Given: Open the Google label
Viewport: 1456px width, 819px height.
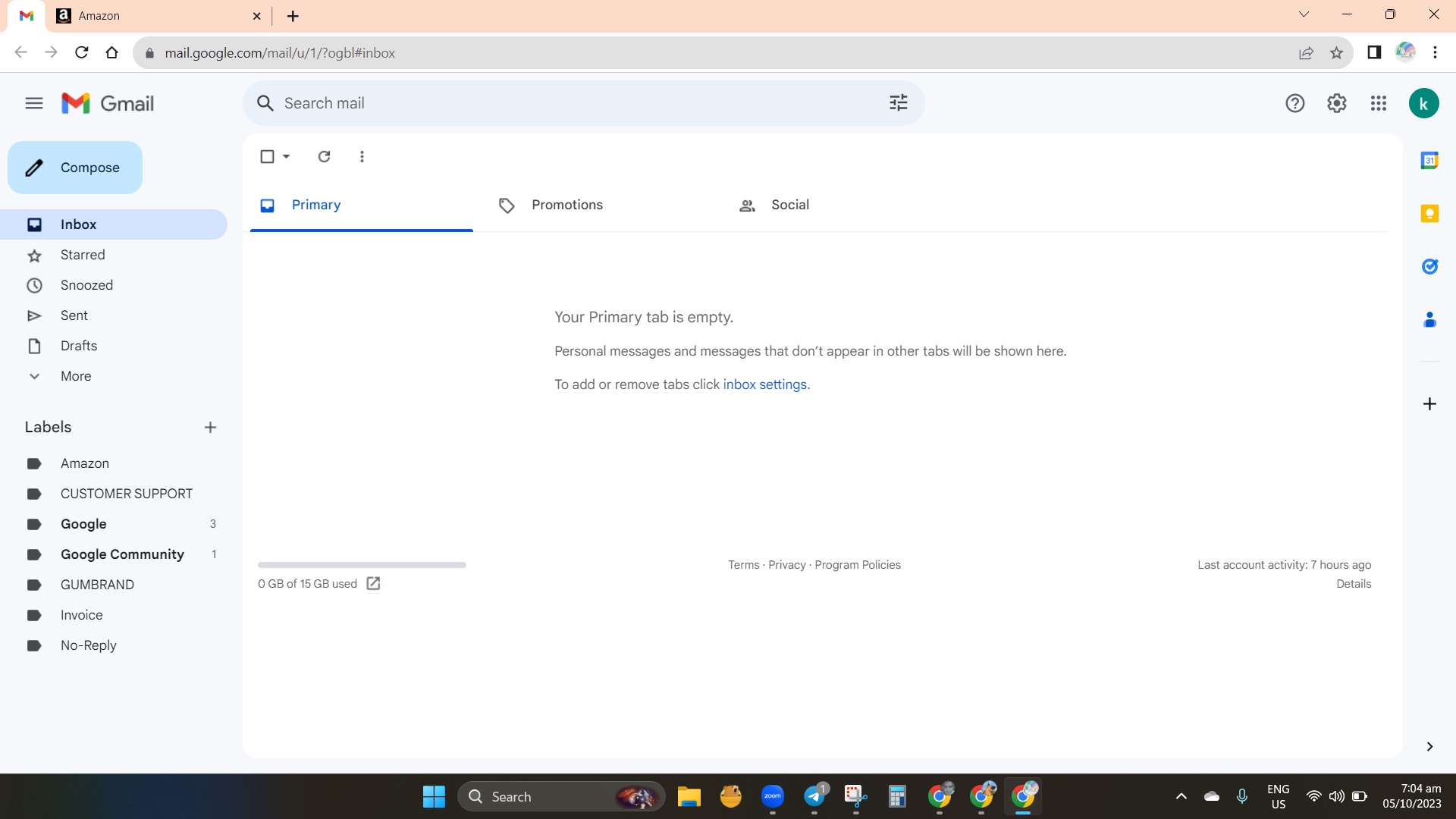Looking at the screenshot, I should (x=114, y=524).
